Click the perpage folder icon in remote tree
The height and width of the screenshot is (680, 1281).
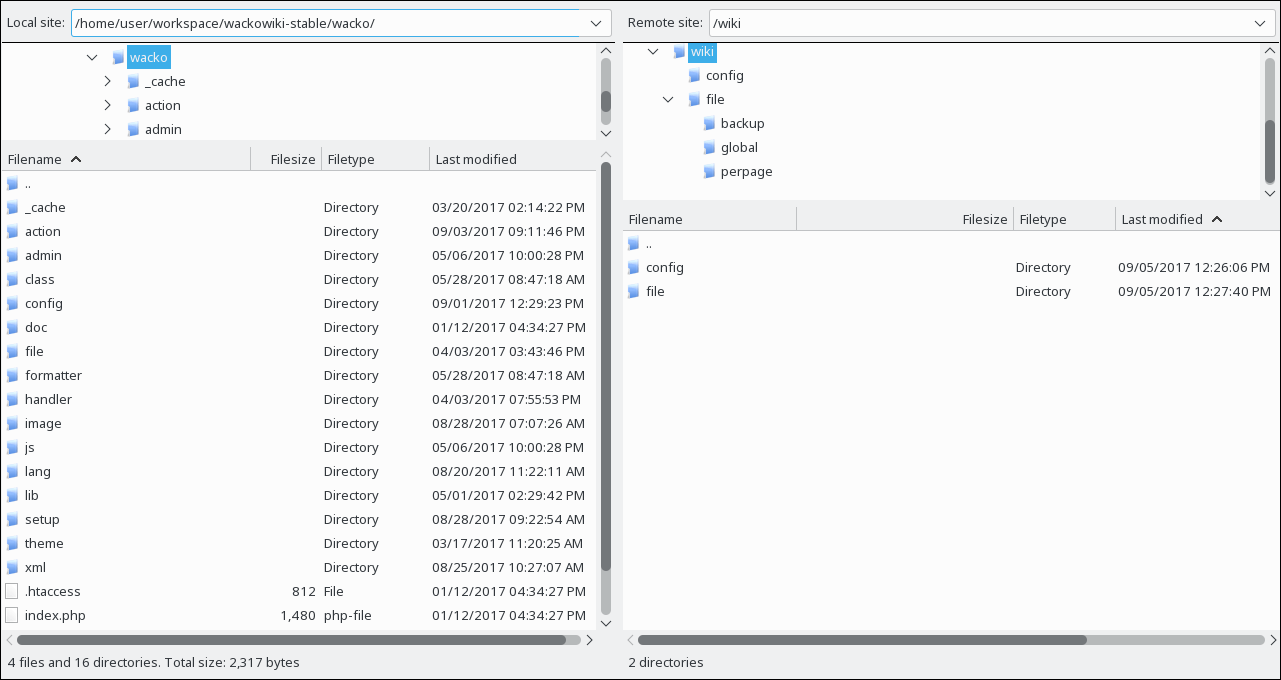[709, 171]
